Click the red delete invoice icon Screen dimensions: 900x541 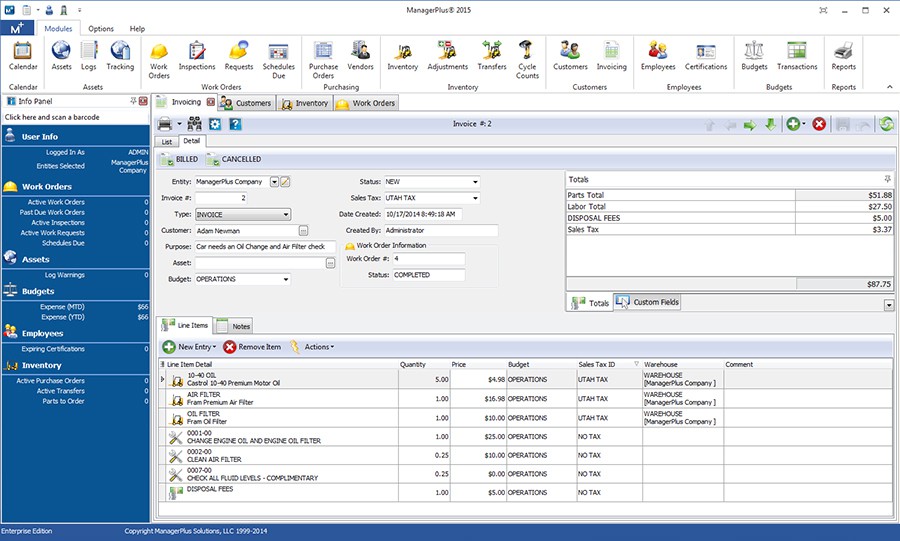[819, 124]
